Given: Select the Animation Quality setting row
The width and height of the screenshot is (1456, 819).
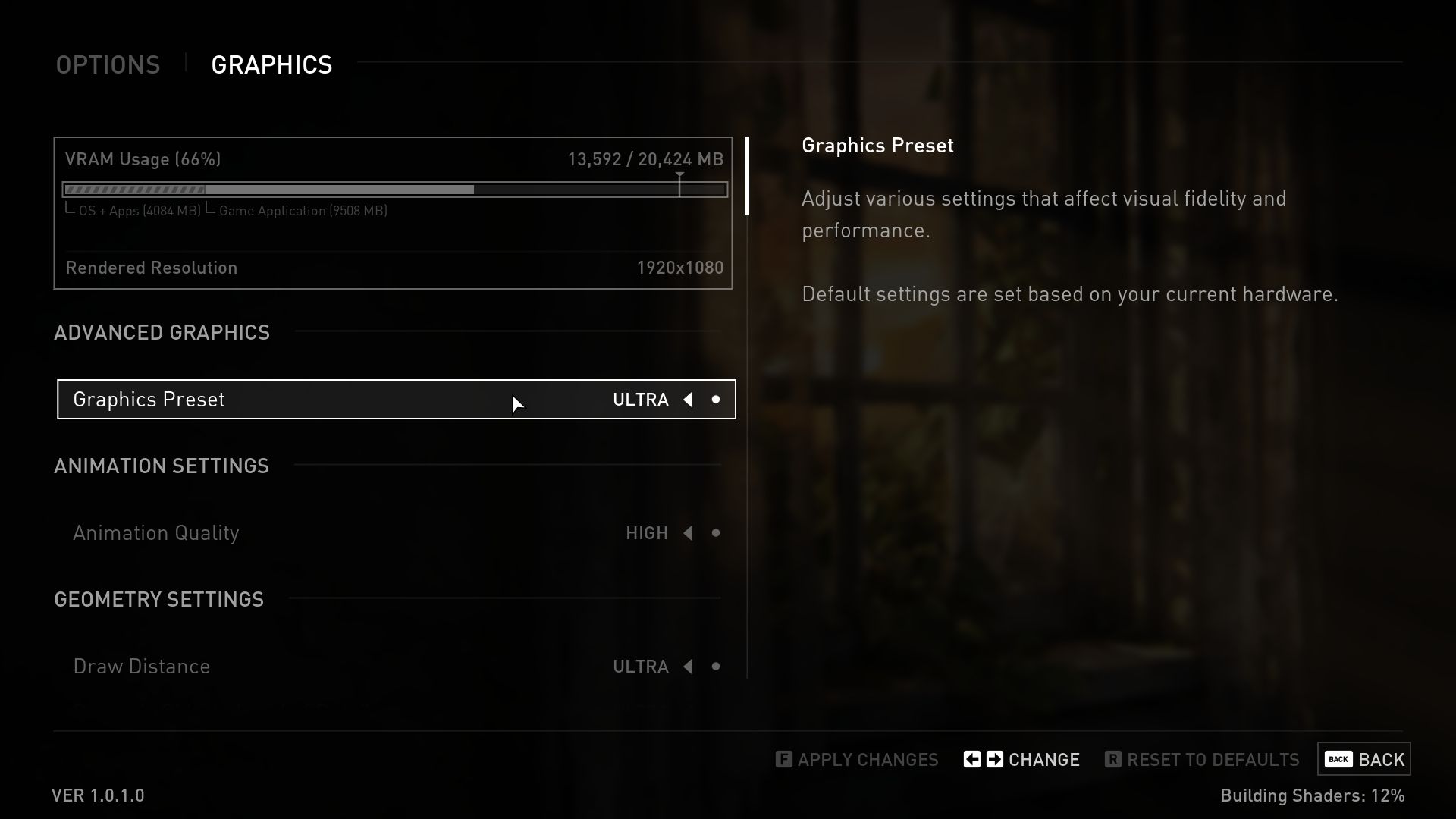Looking at the screenshot, I should 303,533.
